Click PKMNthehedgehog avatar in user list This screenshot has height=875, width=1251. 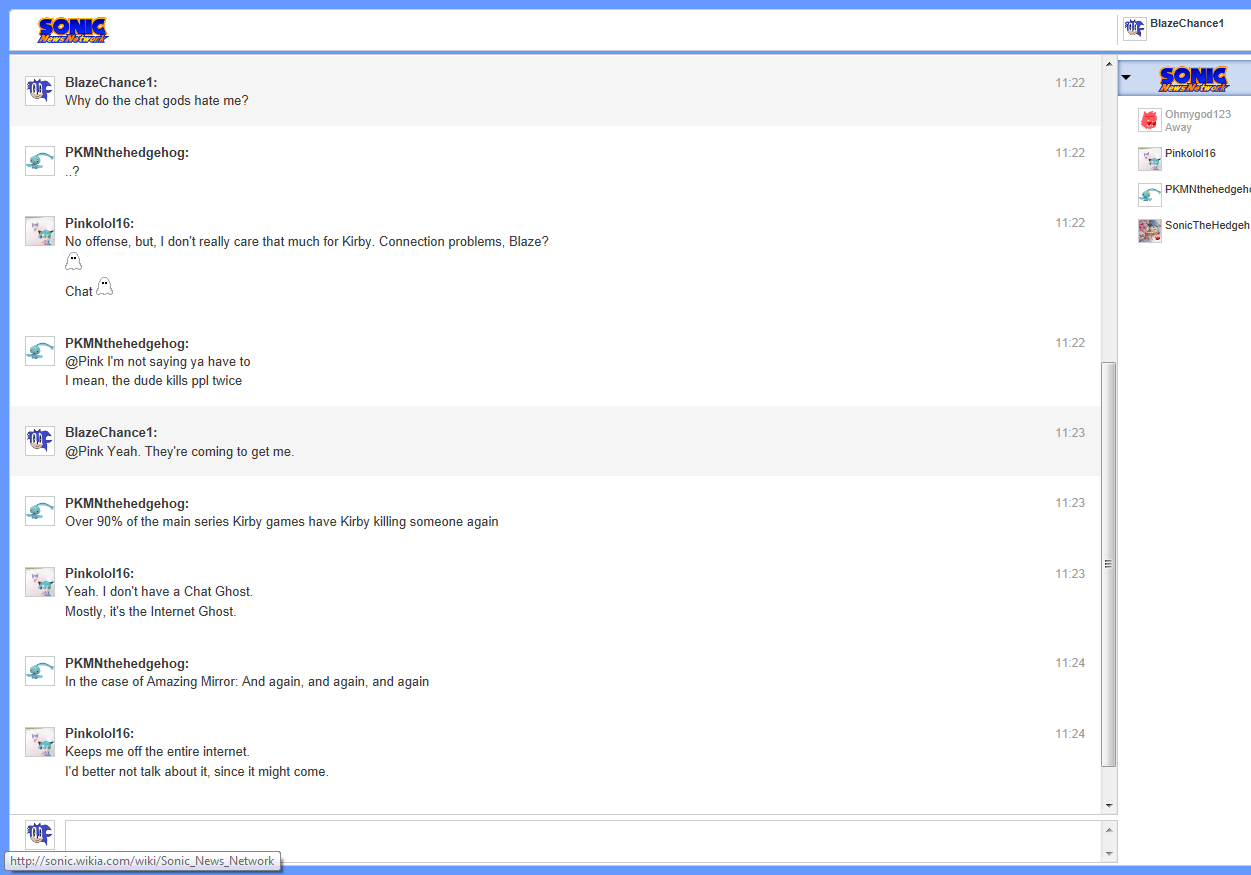click(1149, 195)
